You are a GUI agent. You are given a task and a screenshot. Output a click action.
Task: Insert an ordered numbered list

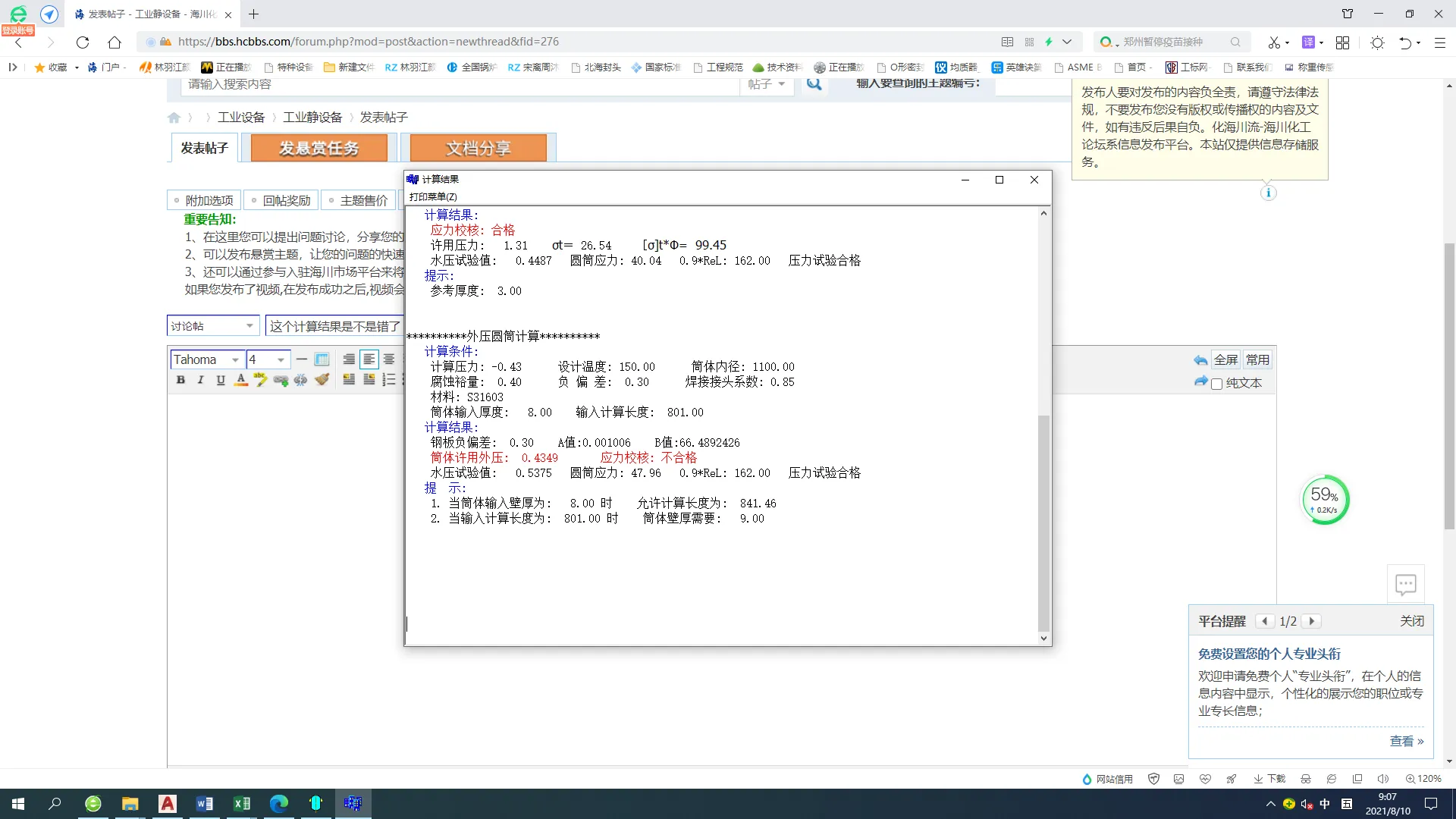pos(389,380)
